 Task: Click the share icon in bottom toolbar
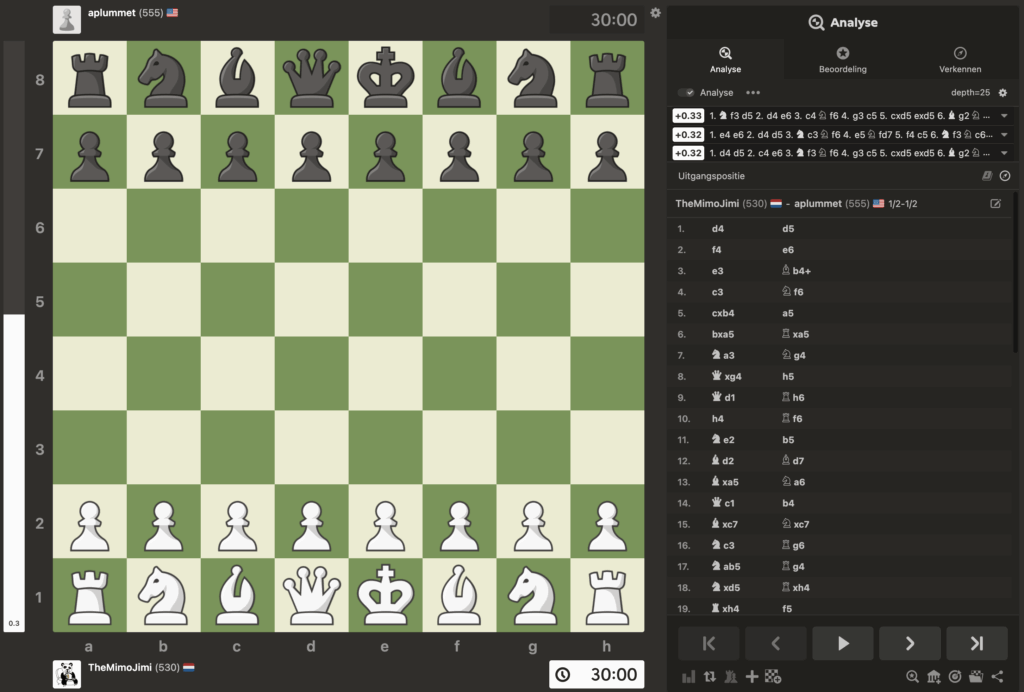click(x=996, y=676)
